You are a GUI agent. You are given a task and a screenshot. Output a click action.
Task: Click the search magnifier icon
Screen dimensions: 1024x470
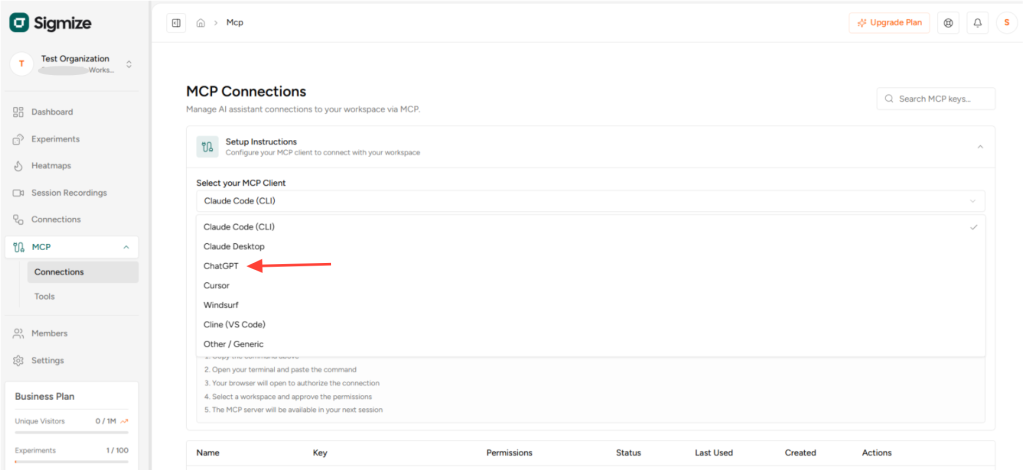(x=889, y=99)
